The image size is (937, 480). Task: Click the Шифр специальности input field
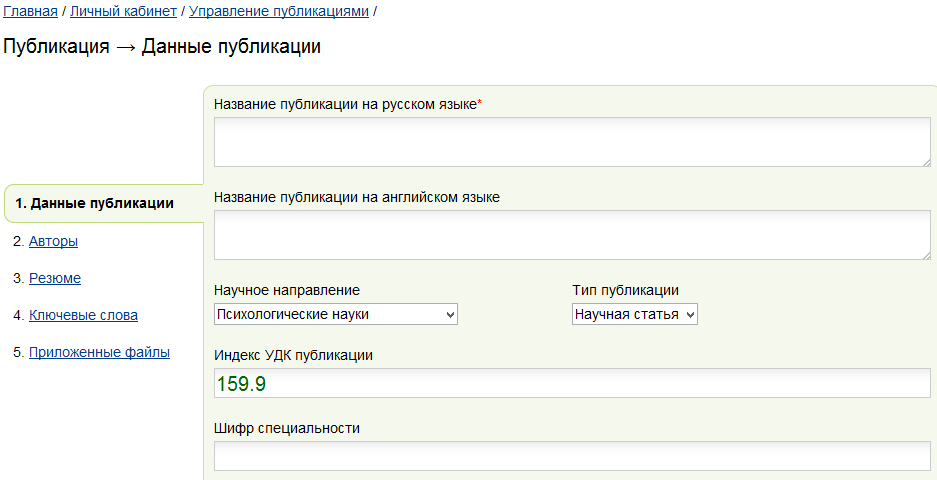(572, 456)
